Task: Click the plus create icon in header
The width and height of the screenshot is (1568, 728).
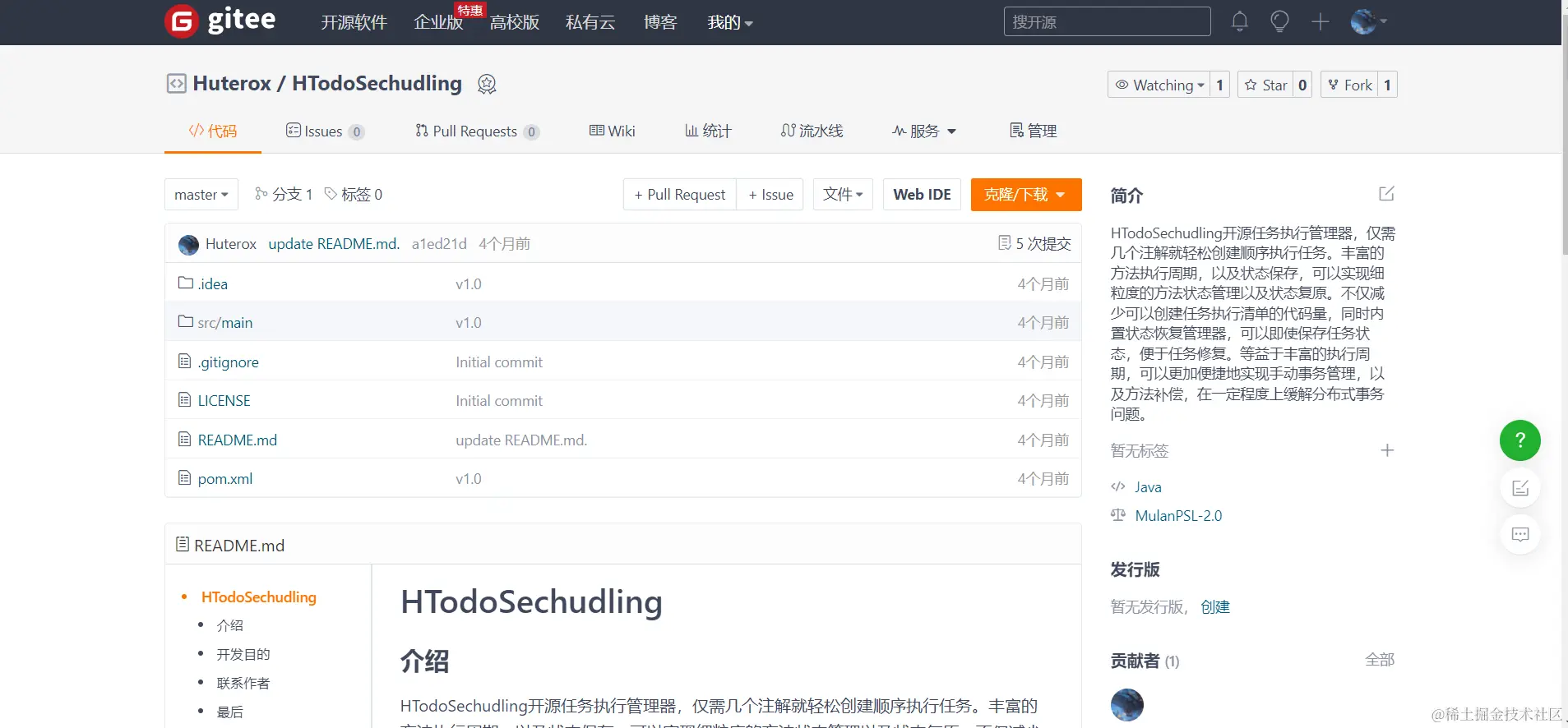Action: coord(1321,21)
